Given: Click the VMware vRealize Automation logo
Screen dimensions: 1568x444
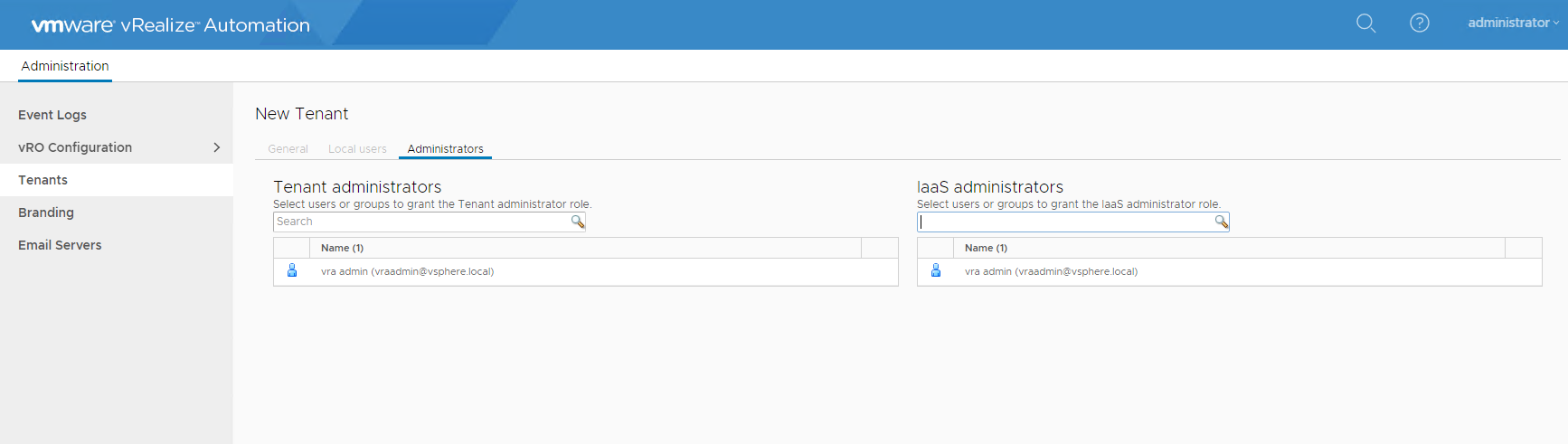Looking at the screenshot, I should [171, 25].
